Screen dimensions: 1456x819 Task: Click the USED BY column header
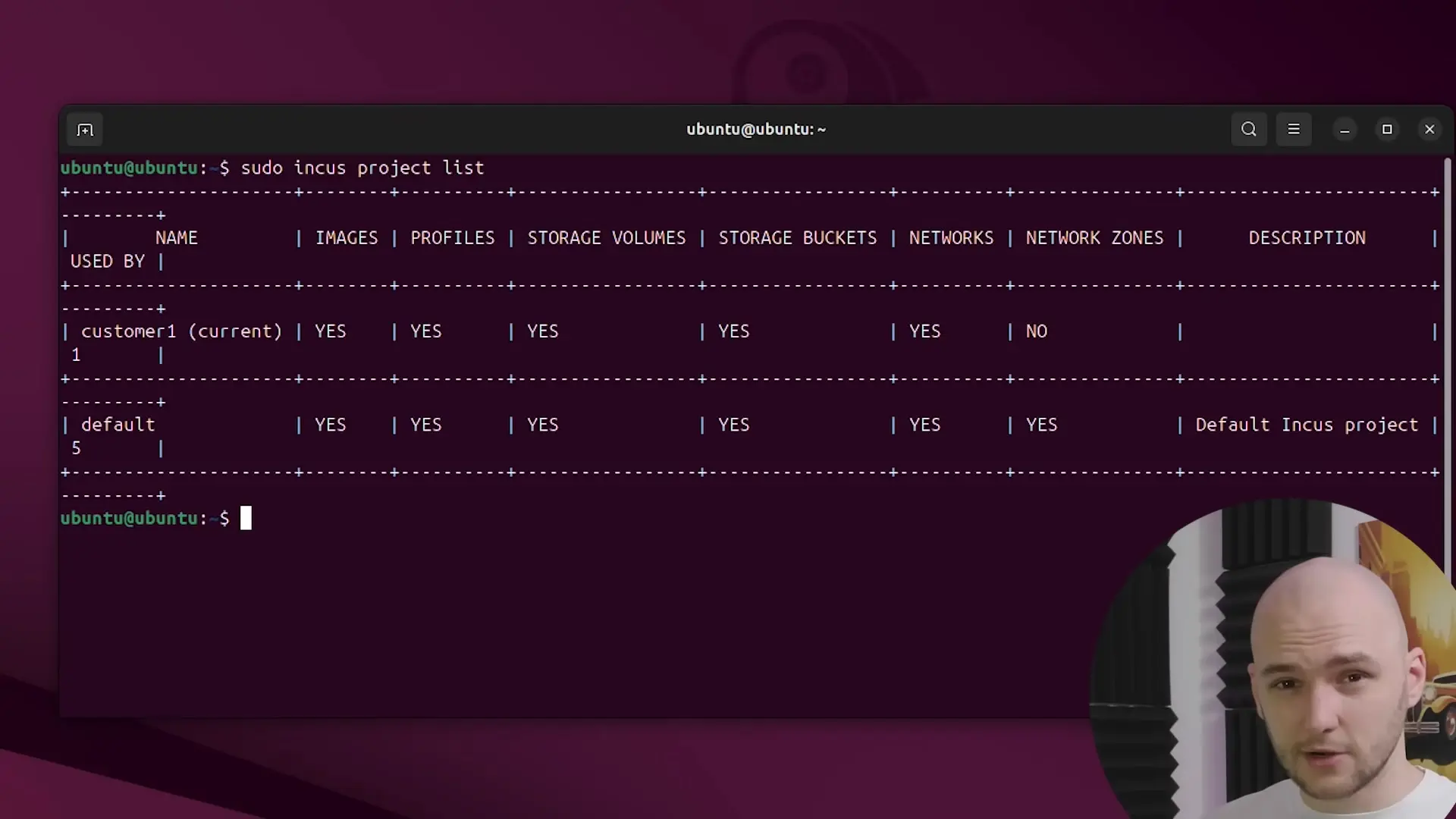(x=108, y=262)
